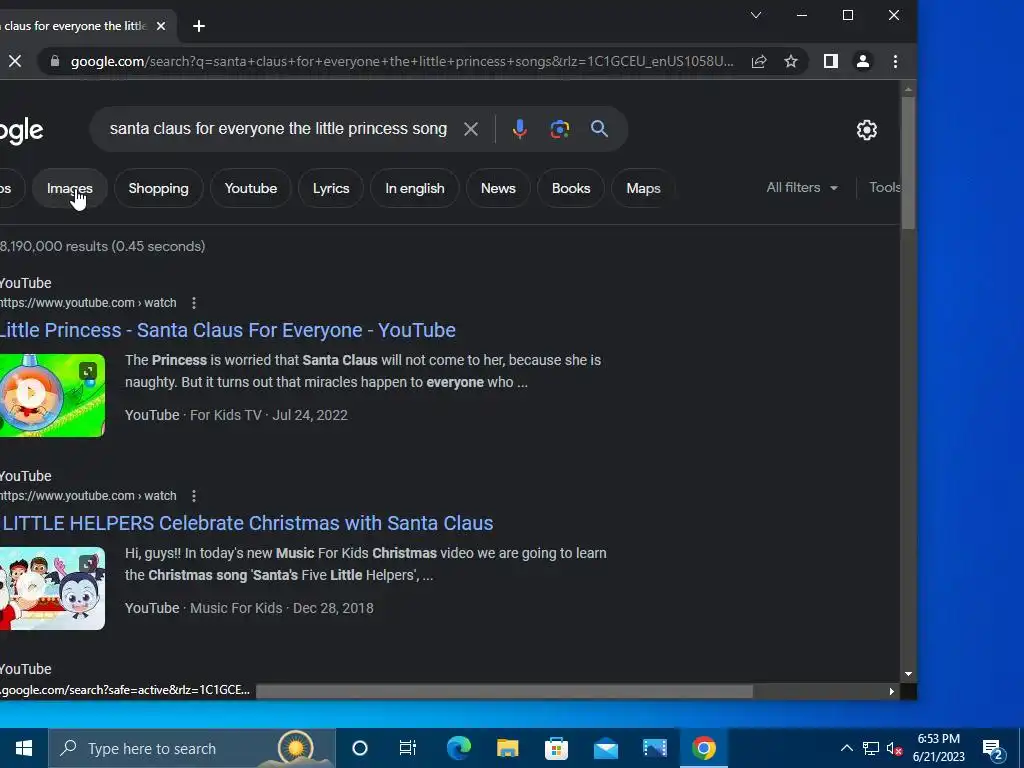The image size is (1024, 768).
Task: Submit search with magnifier icon
Action: point(600,129)
